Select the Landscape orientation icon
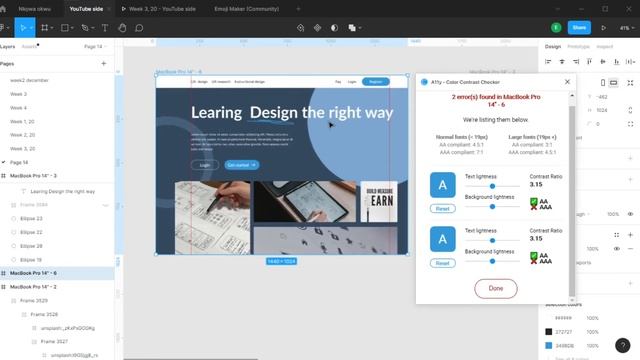 coord(613,83)
